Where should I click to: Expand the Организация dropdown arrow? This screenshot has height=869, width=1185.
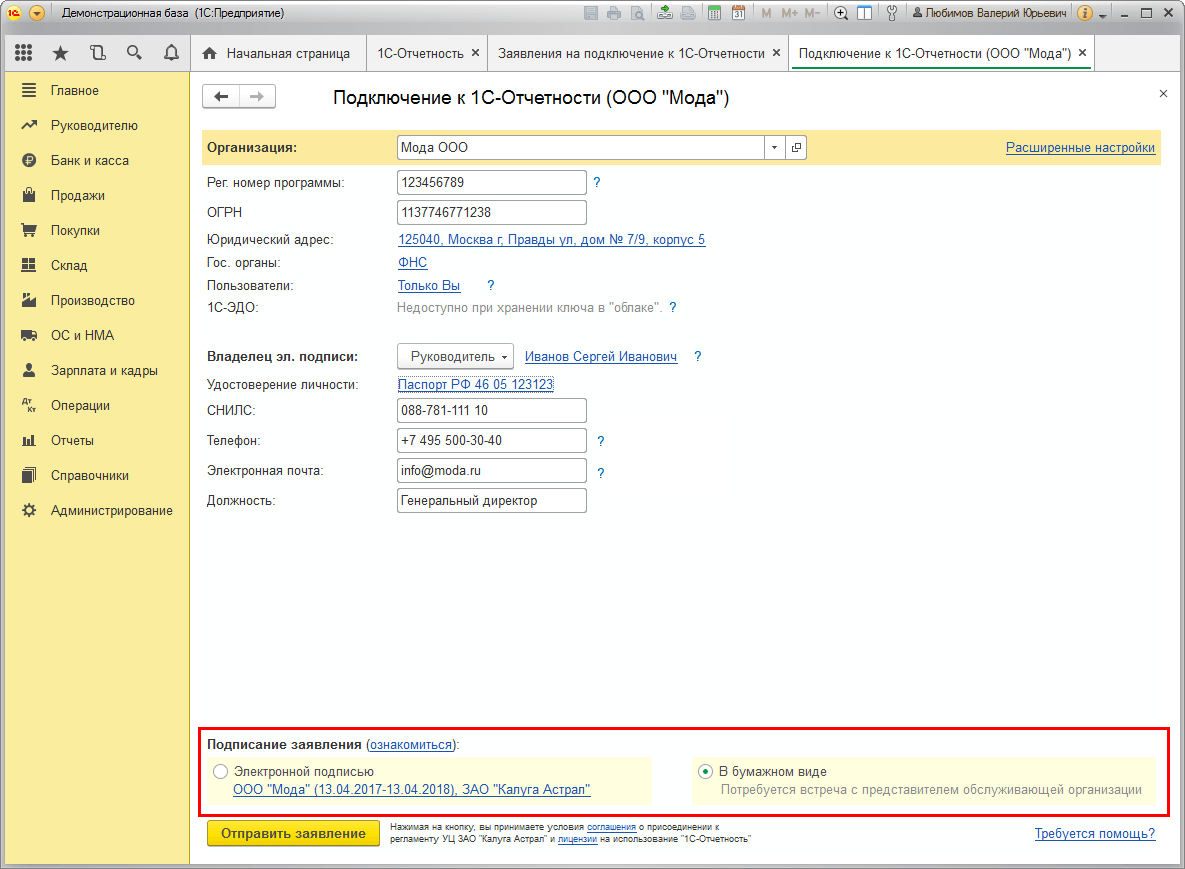[x=775, y=147]
